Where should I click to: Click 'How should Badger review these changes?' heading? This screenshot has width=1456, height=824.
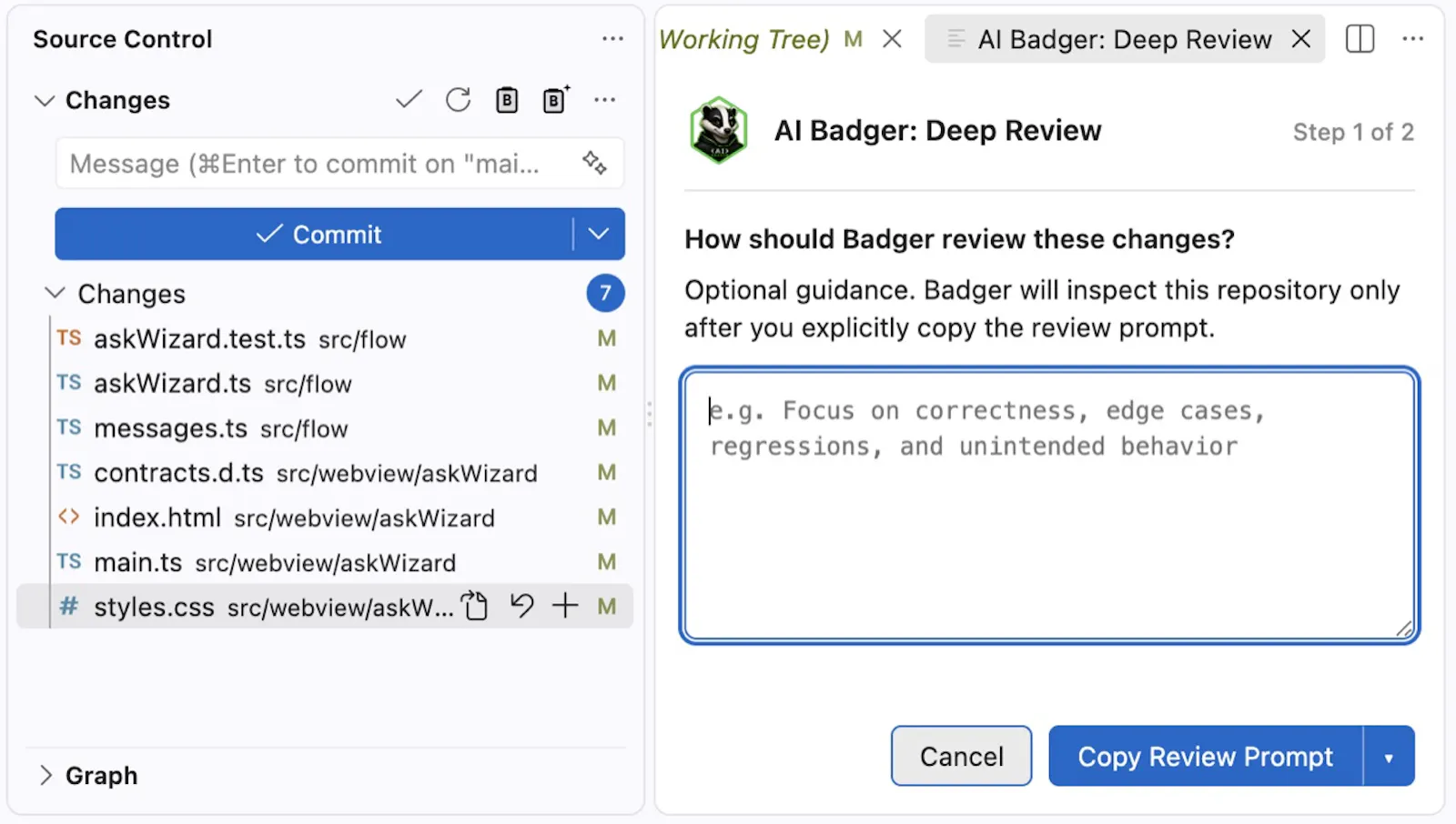[959, 238]
